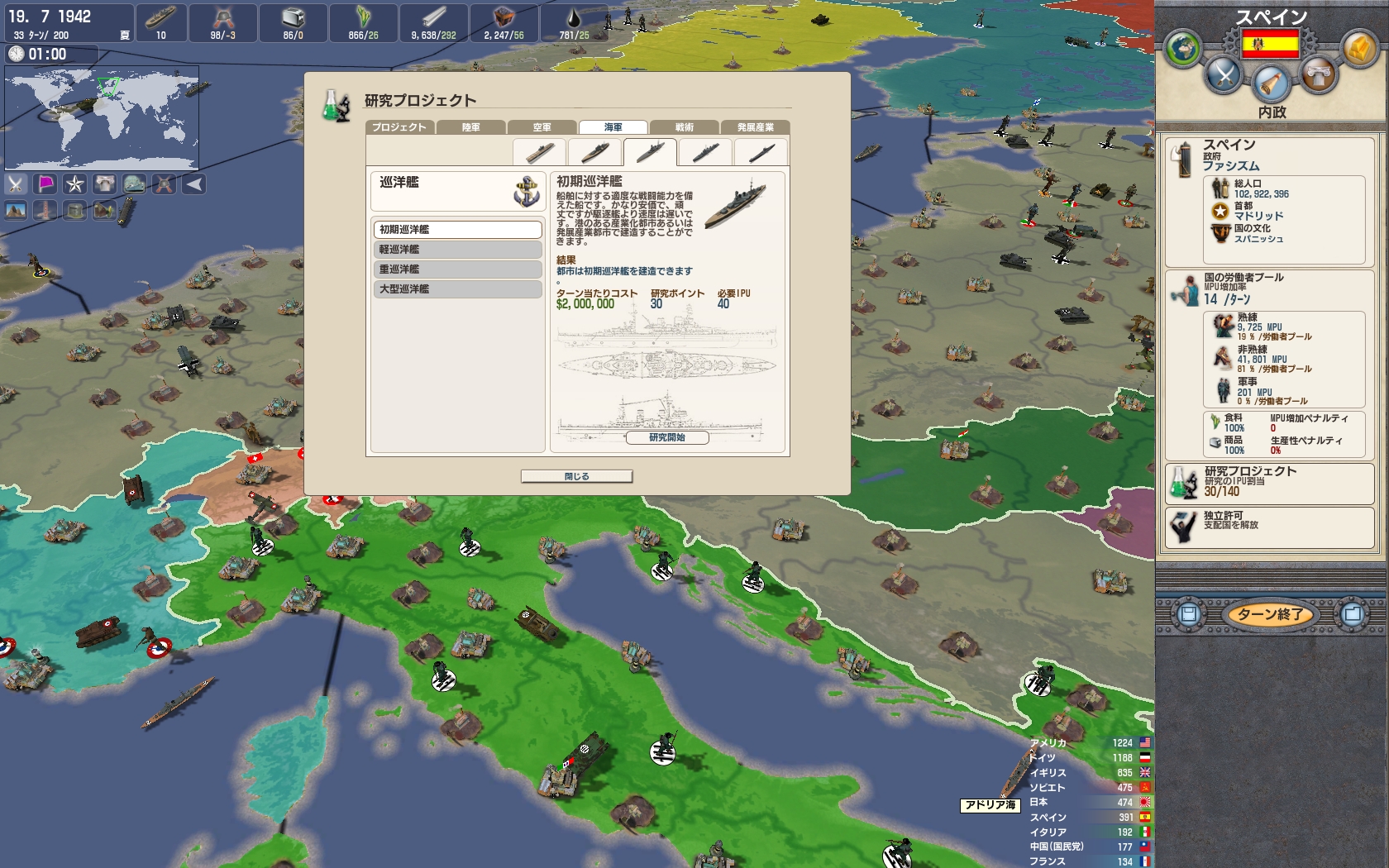Image resolution: width=1389 pixels, height=868 pixels.
Task: Open the 研究プロジェクト panel entry
Action: tap(1270, 484)
